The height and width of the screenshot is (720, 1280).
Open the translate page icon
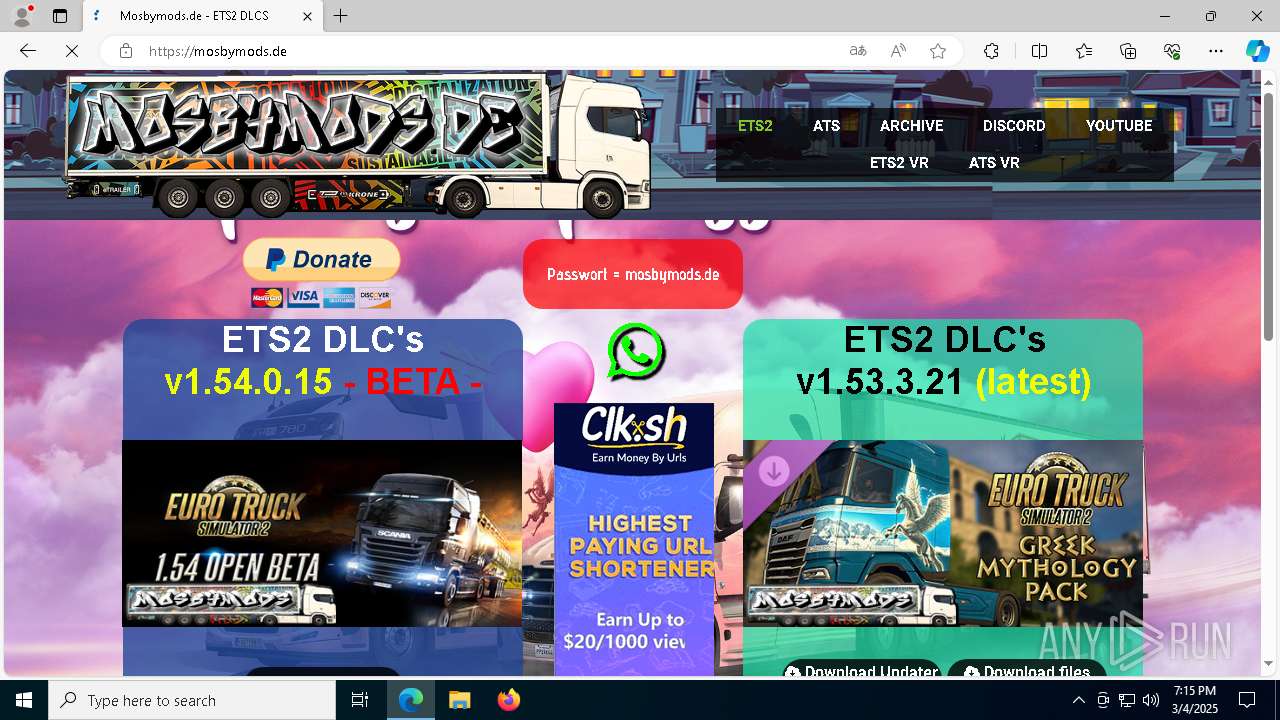(x=857, y=51)
